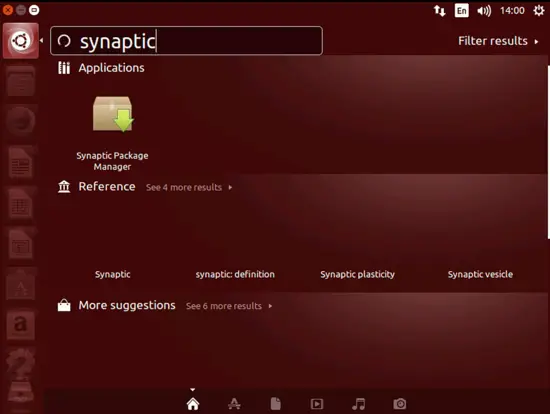Select the Applications lens icon
550x414 pixels.
(x=234, y=404)
